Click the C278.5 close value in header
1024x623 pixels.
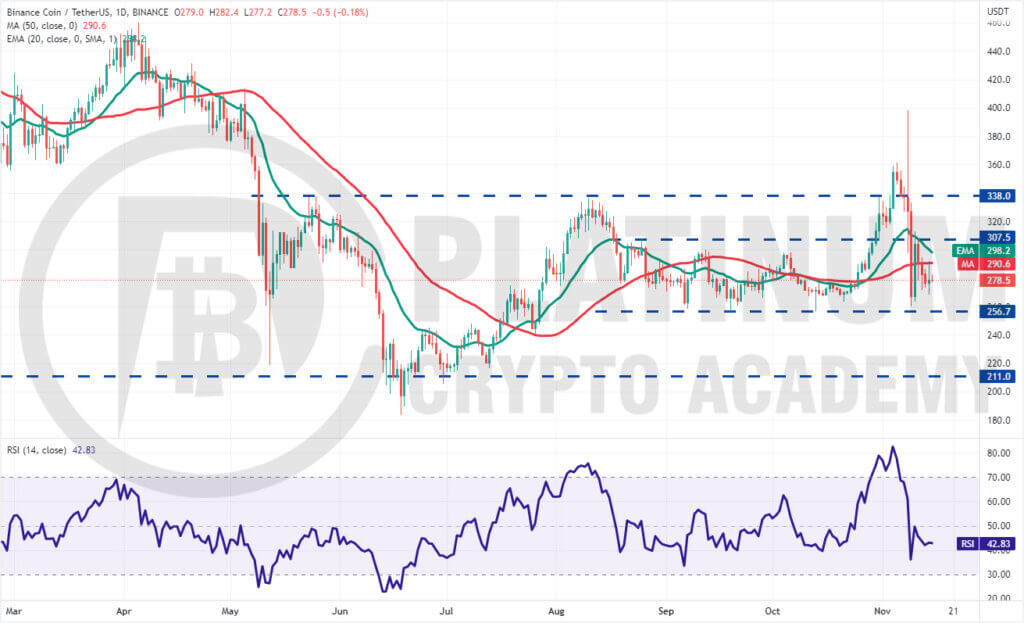click(x=292, y=12)
